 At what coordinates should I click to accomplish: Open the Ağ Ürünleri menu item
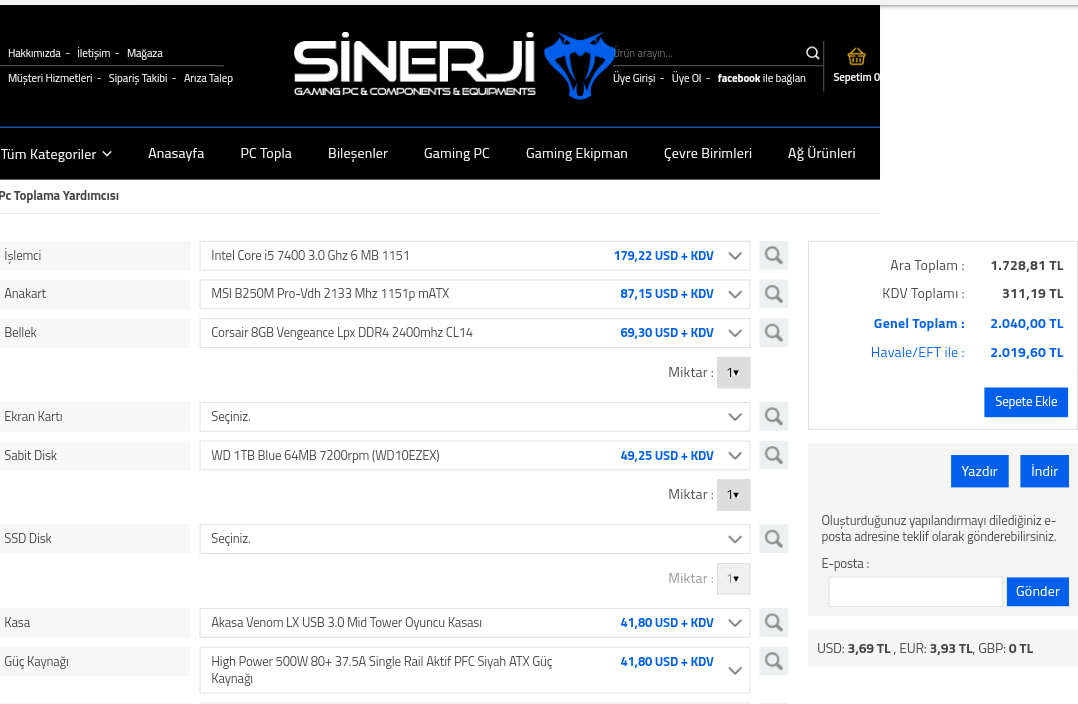point(822,153)
